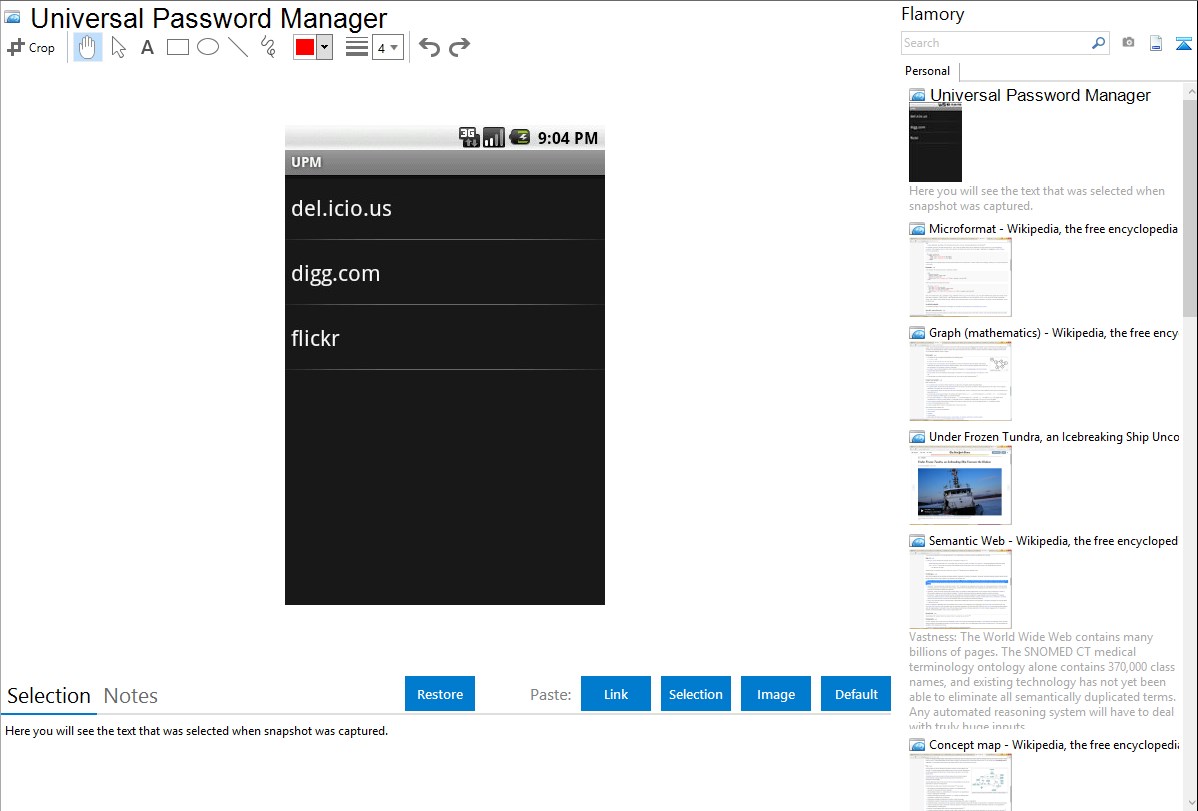Click the red color swatch
1198x811 pixels.
coord(305,47)
